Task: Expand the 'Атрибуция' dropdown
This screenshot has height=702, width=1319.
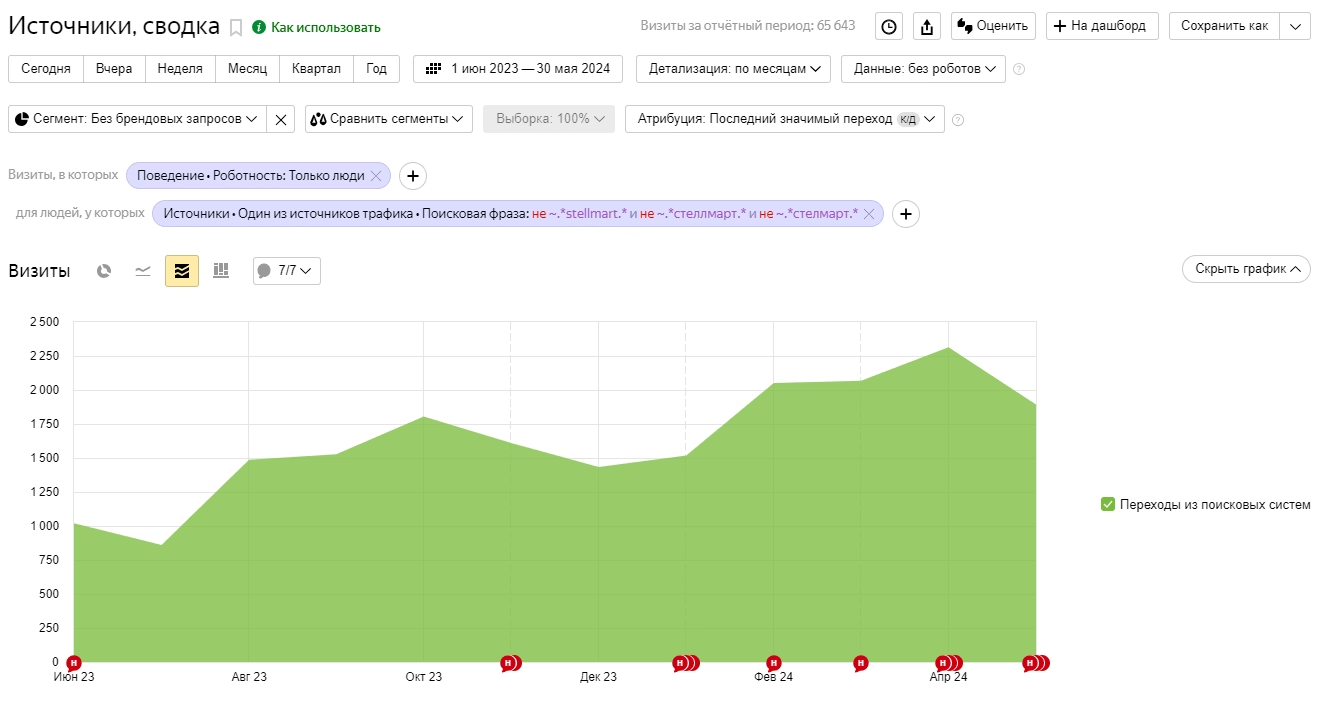Action: point(784,119)
